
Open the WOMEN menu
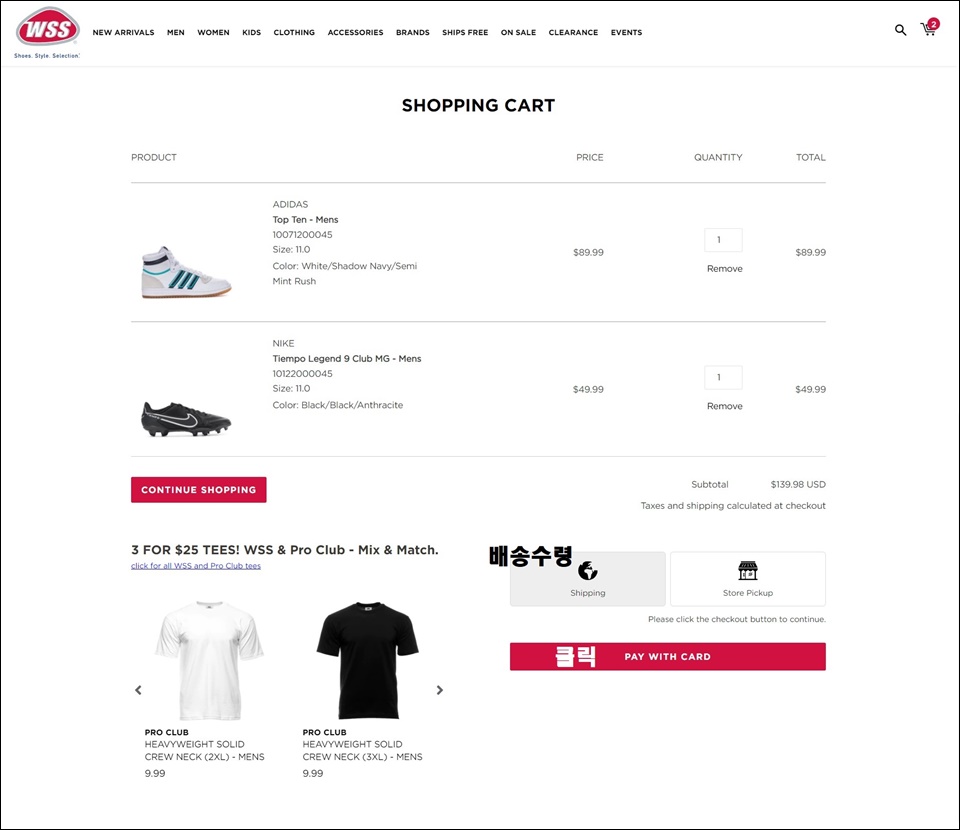213,32
